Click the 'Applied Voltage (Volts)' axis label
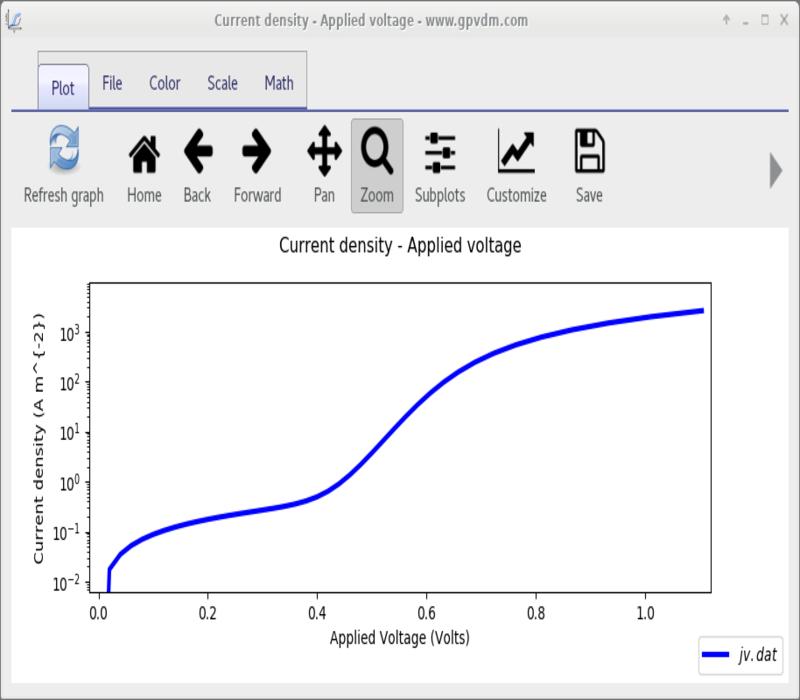 399,638
